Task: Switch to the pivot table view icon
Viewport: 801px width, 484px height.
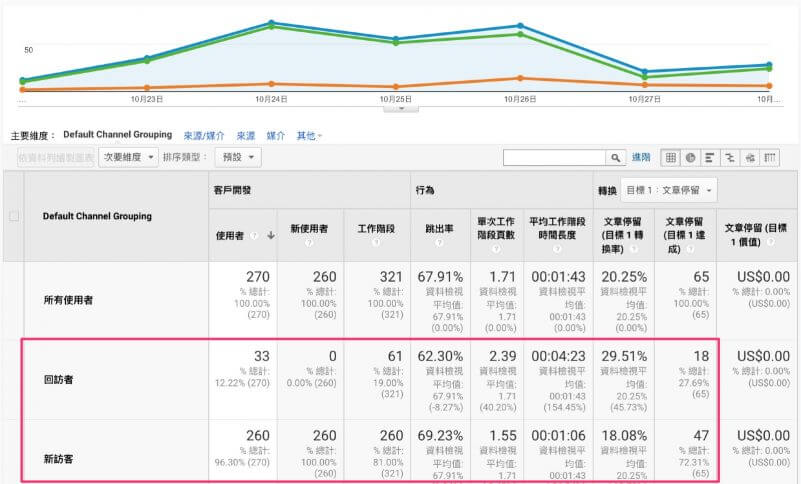Action: pyautogui.click(x=770, y=157)
